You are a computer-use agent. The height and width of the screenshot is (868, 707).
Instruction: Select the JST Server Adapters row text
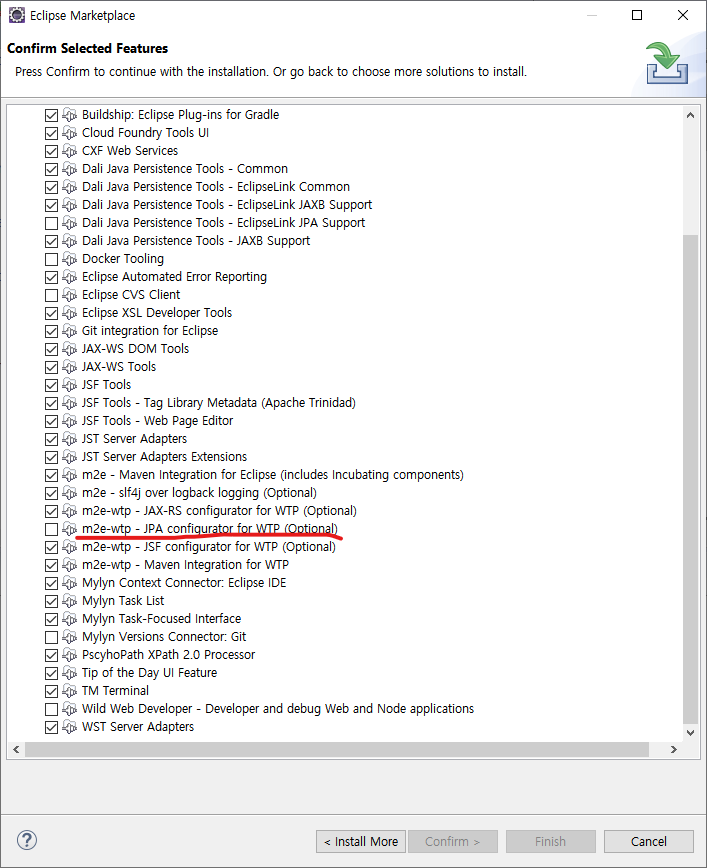135,439
